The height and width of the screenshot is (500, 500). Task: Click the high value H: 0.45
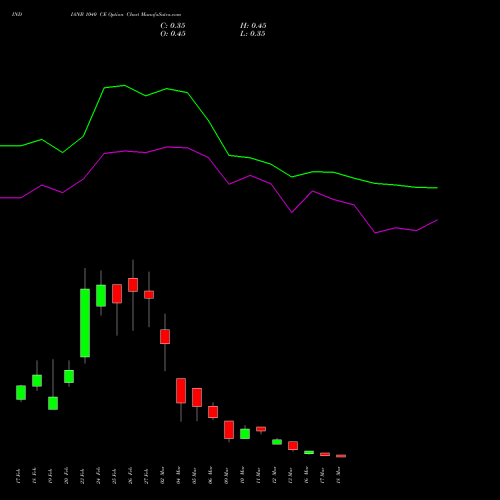(253, 26)
